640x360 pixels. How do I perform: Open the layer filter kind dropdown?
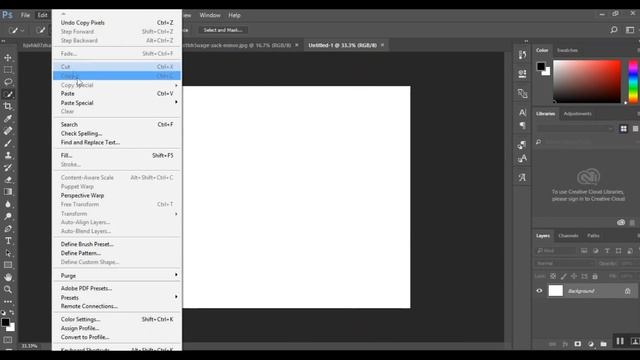[x=556, y=251]
